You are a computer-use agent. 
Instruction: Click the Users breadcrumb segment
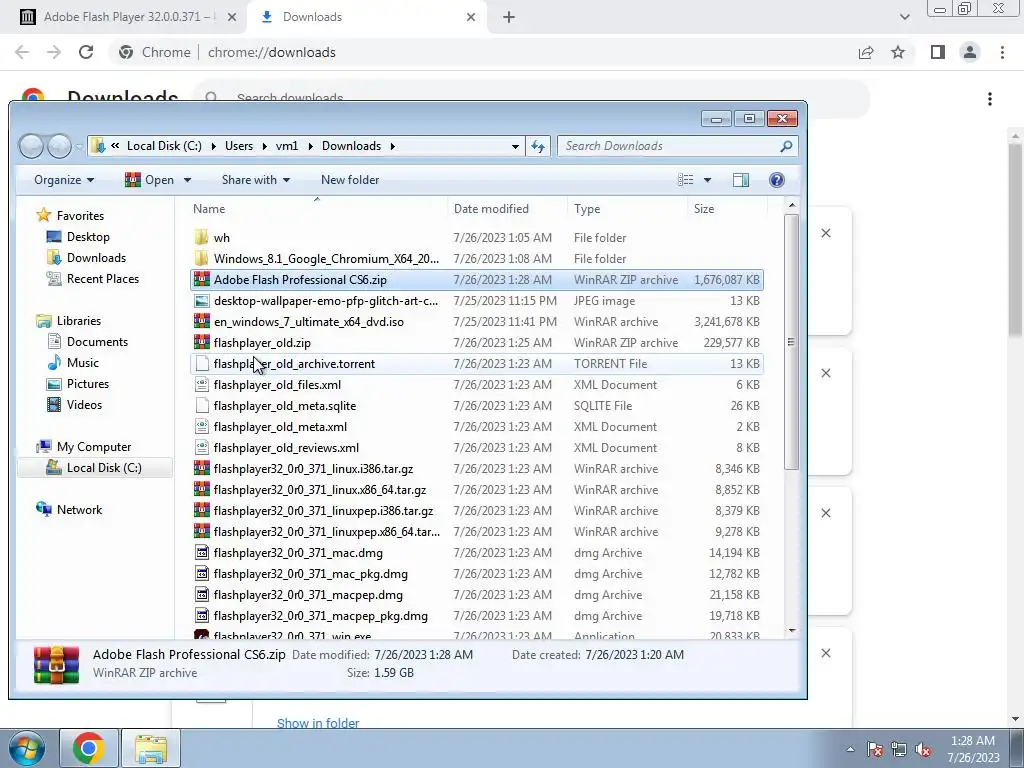click(239, 146)
